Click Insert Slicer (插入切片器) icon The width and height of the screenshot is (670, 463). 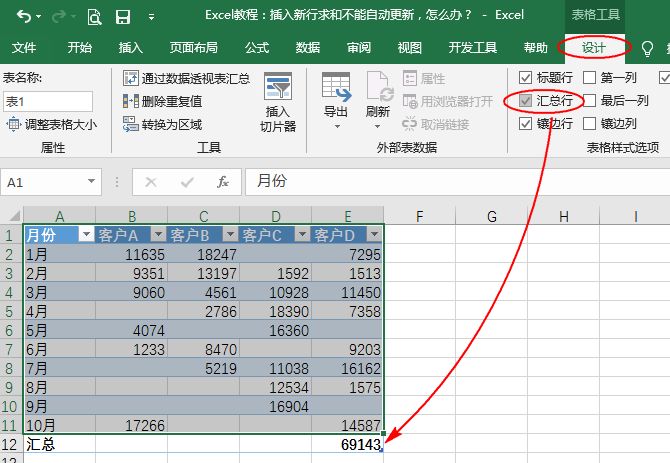(x=278, y=87)
